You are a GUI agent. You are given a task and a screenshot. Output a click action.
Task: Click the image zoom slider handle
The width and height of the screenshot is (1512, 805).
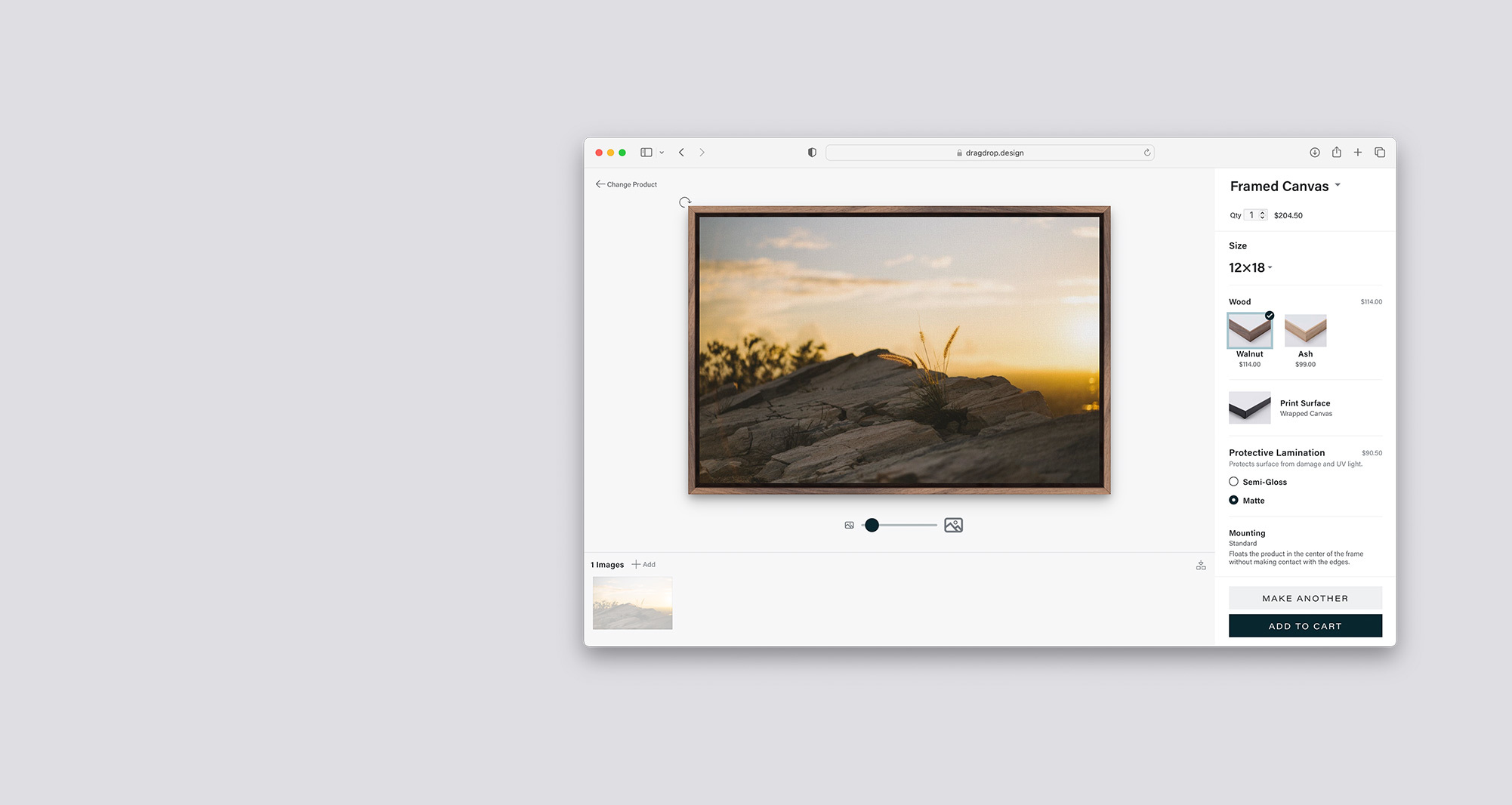tap(872, 526)
